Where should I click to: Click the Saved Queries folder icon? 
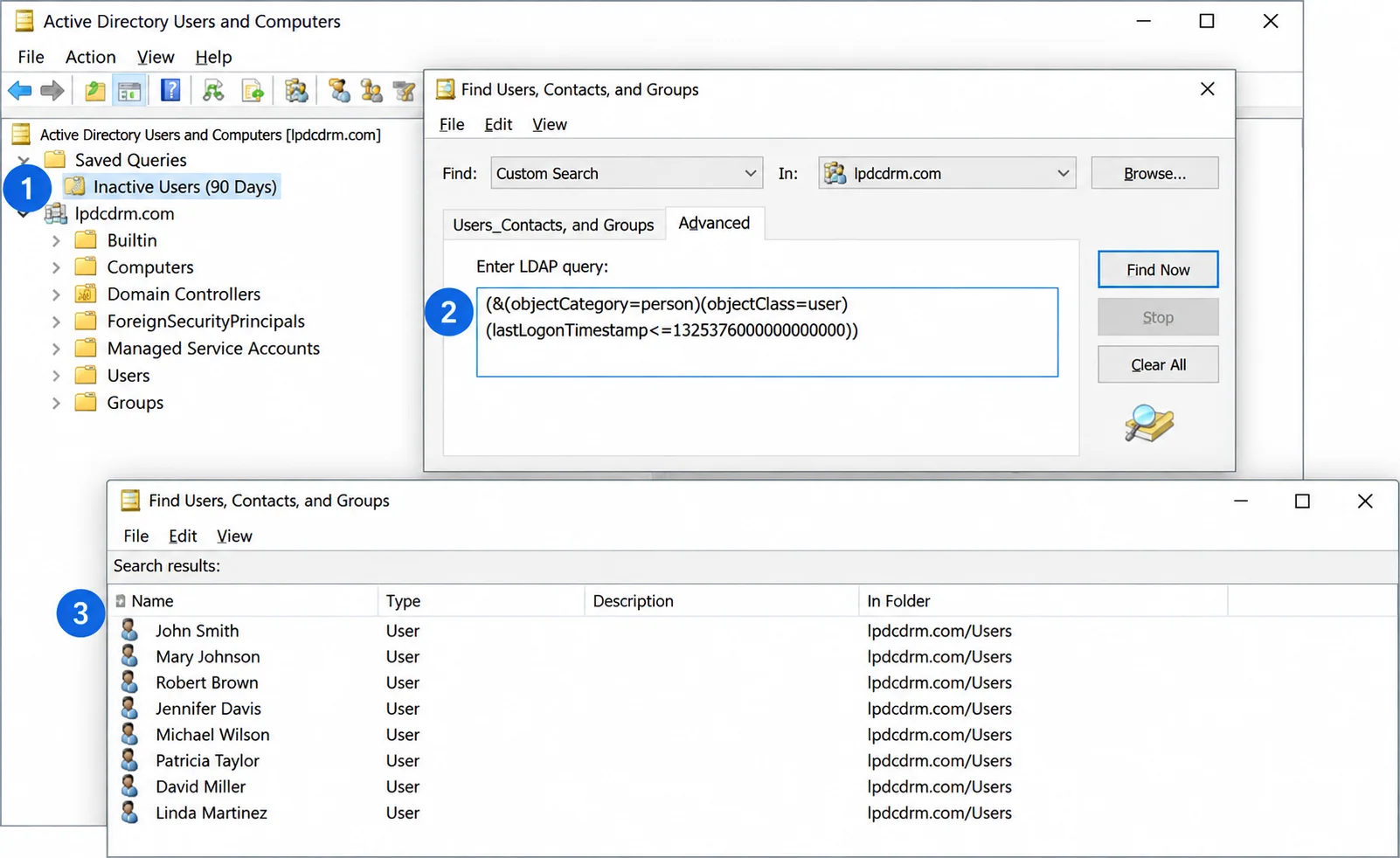click(x=55, y=159)
